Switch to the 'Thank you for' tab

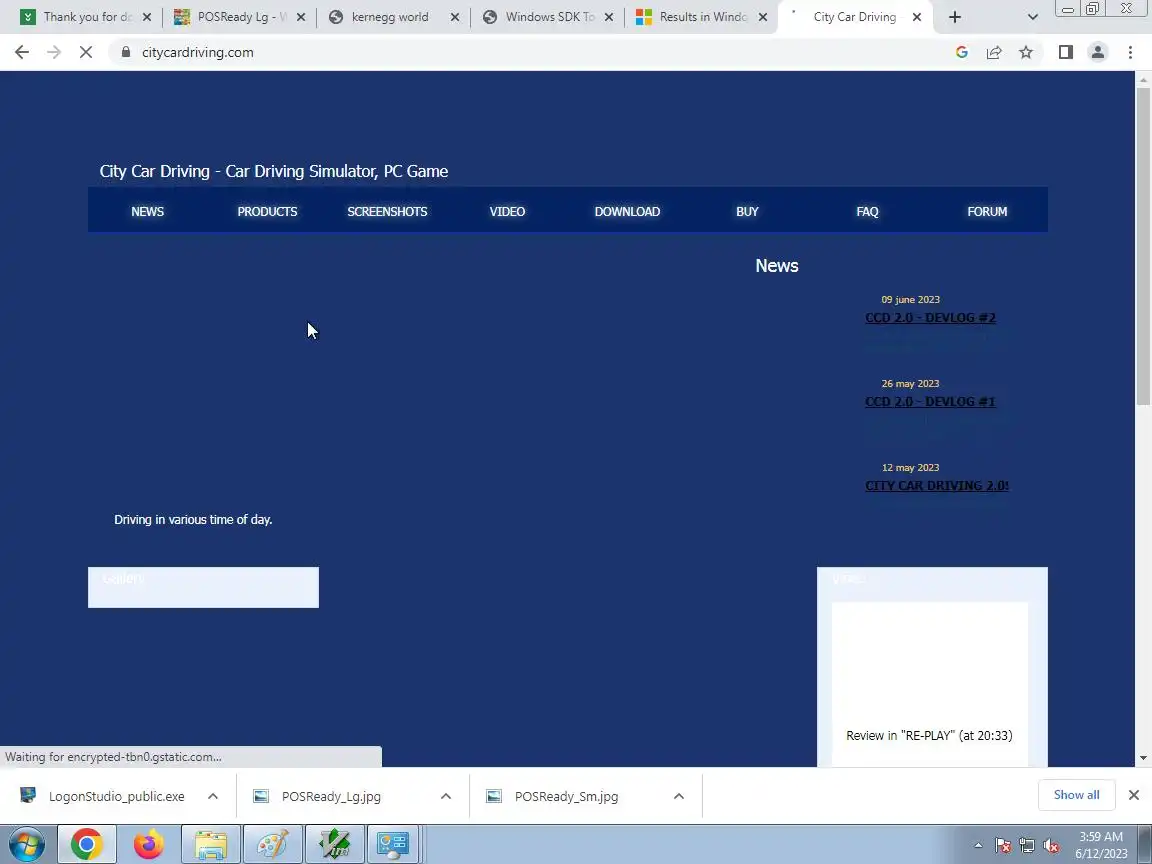click(87, 17)
